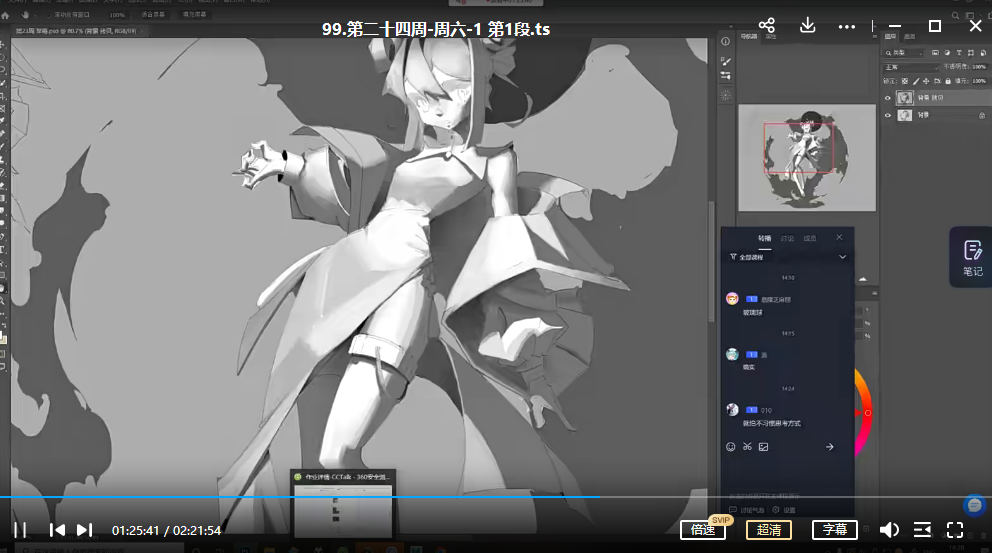Image resolution: width=992 pixels, height=553 pixels.
Task: Click the share icon in top bar
Action: [767, 26]
